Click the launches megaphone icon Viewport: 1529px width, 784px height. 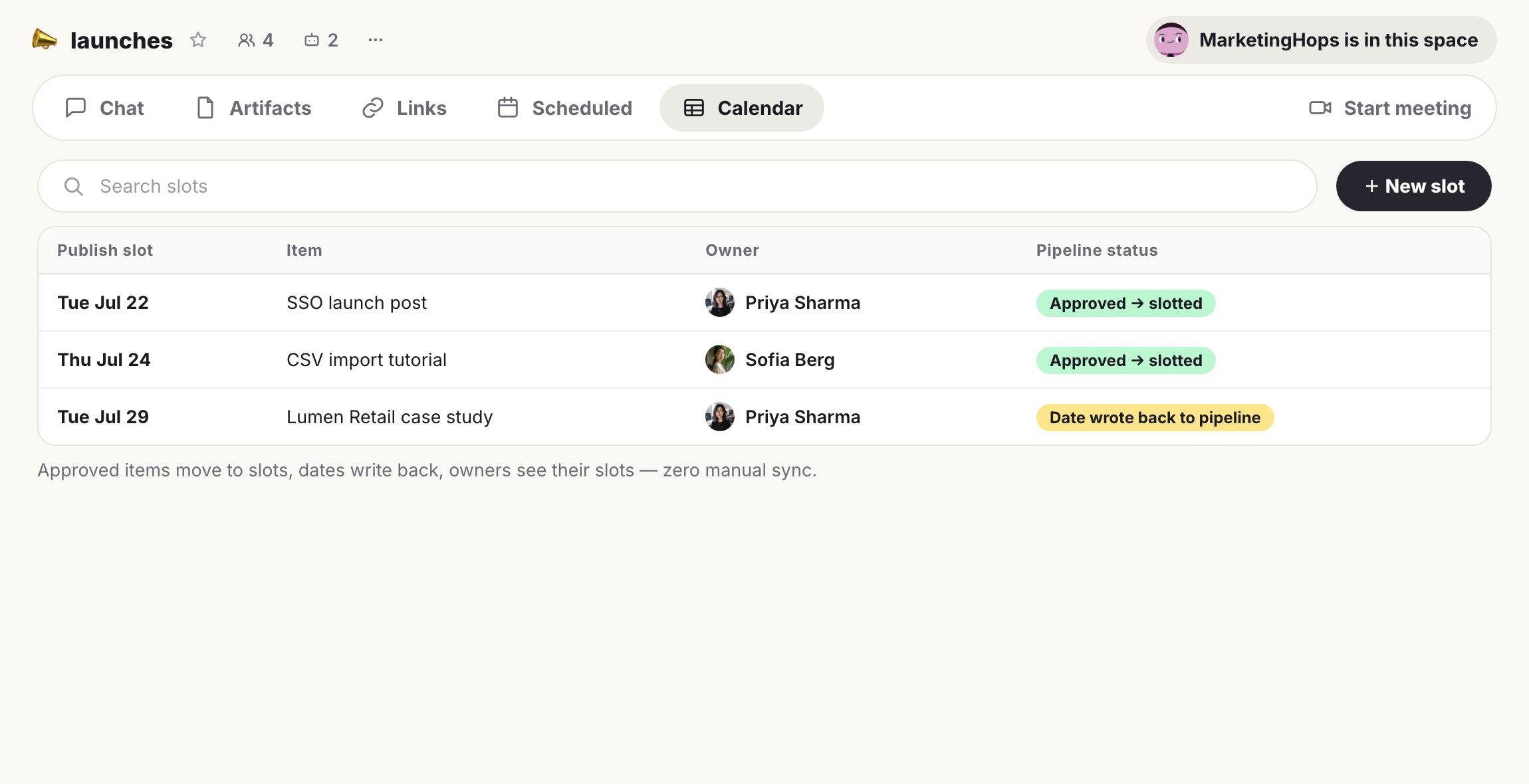pos(45,39)
